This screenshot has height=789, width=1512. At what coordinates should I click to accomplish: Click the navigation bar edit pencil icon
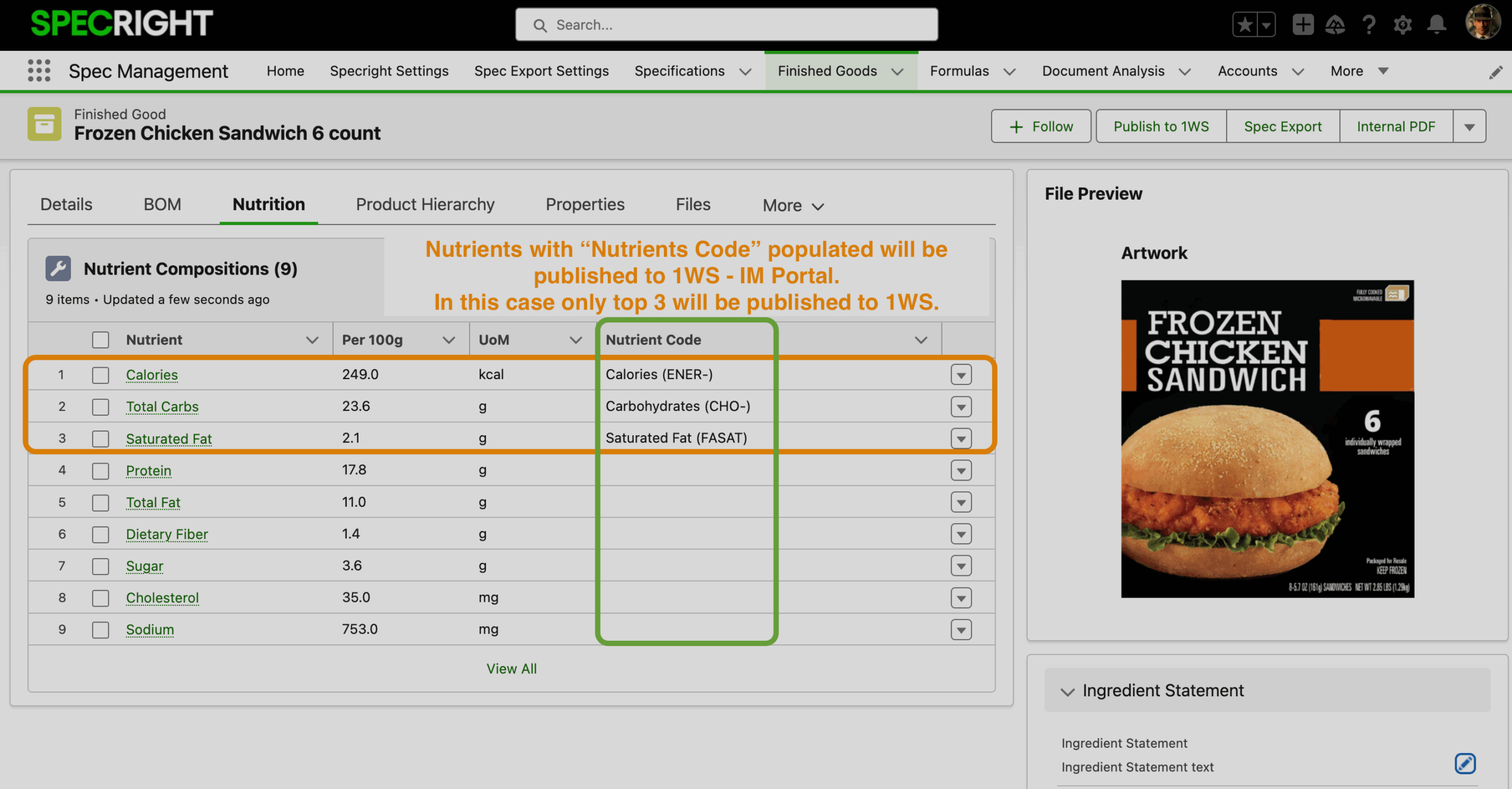pos(1495,72)
